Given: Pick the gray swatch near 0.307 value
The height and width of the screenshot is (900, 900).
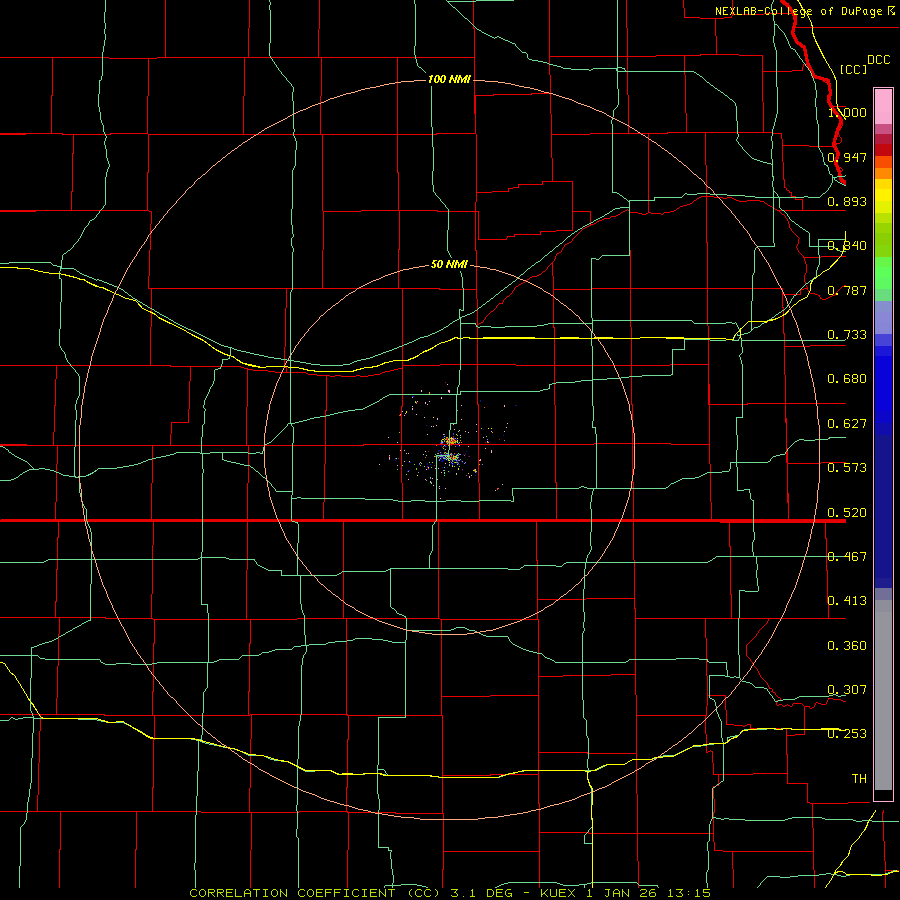Looking at the screenshot, I should [883, 689].
